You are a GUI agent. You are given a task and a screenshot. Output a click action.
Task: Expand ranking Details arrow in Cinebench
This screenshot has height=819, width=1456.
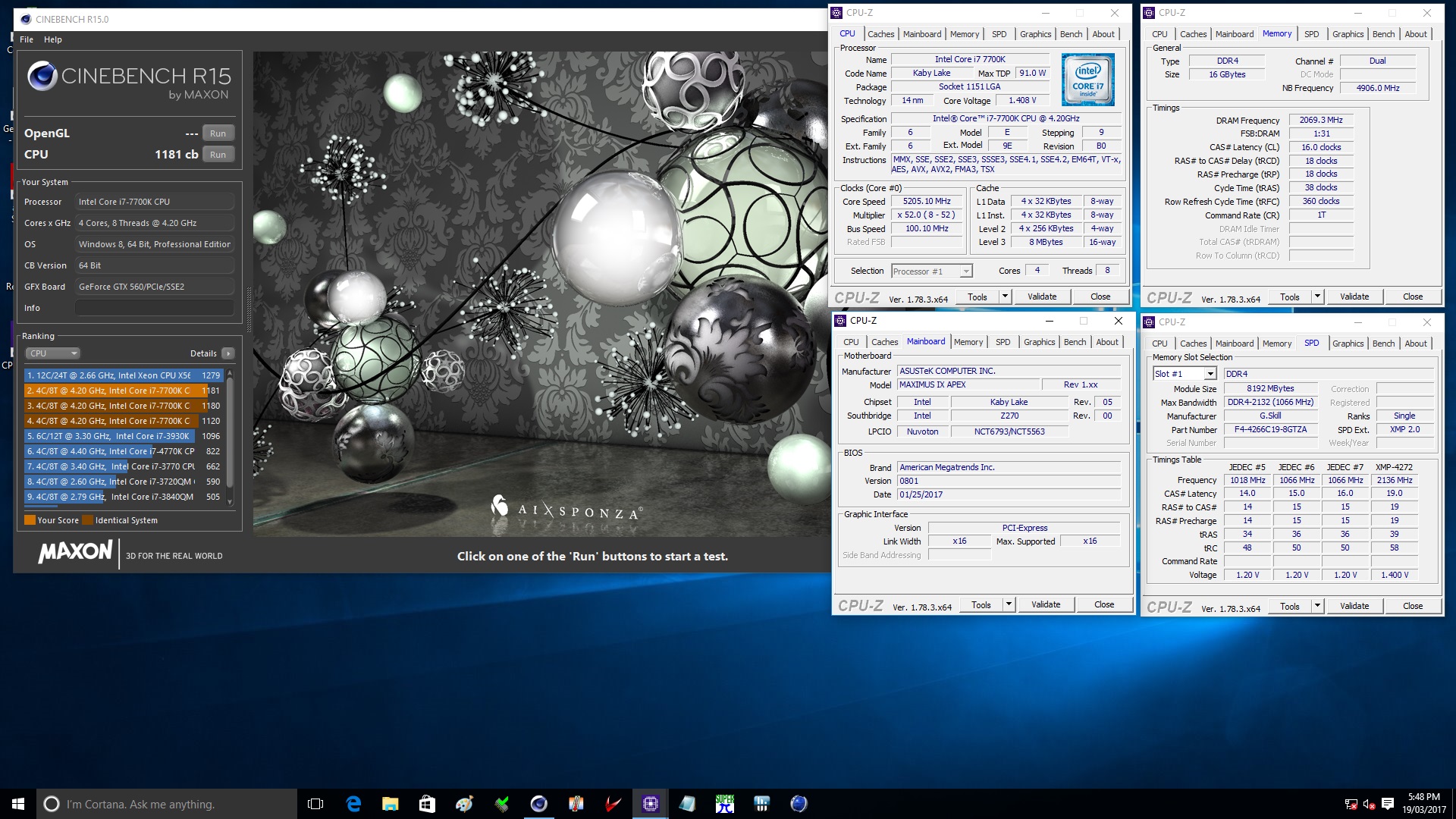tap(228, 353)
